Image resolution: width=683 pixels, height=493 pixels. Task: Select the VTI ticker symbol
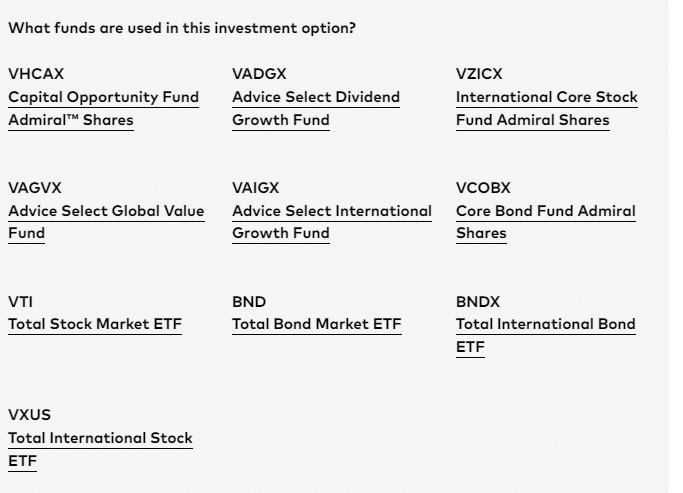(20, 302)
